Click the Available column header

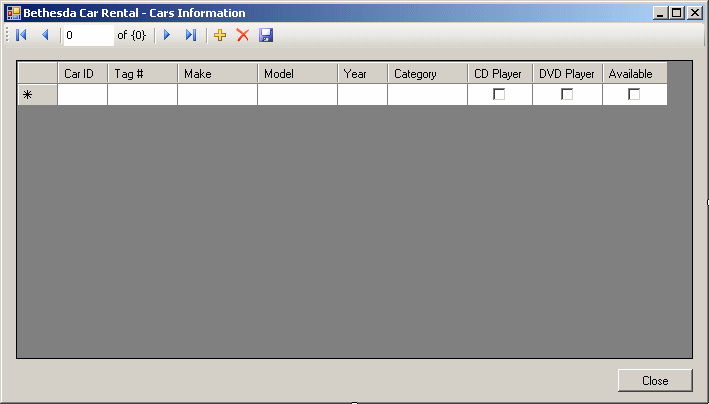635,73
